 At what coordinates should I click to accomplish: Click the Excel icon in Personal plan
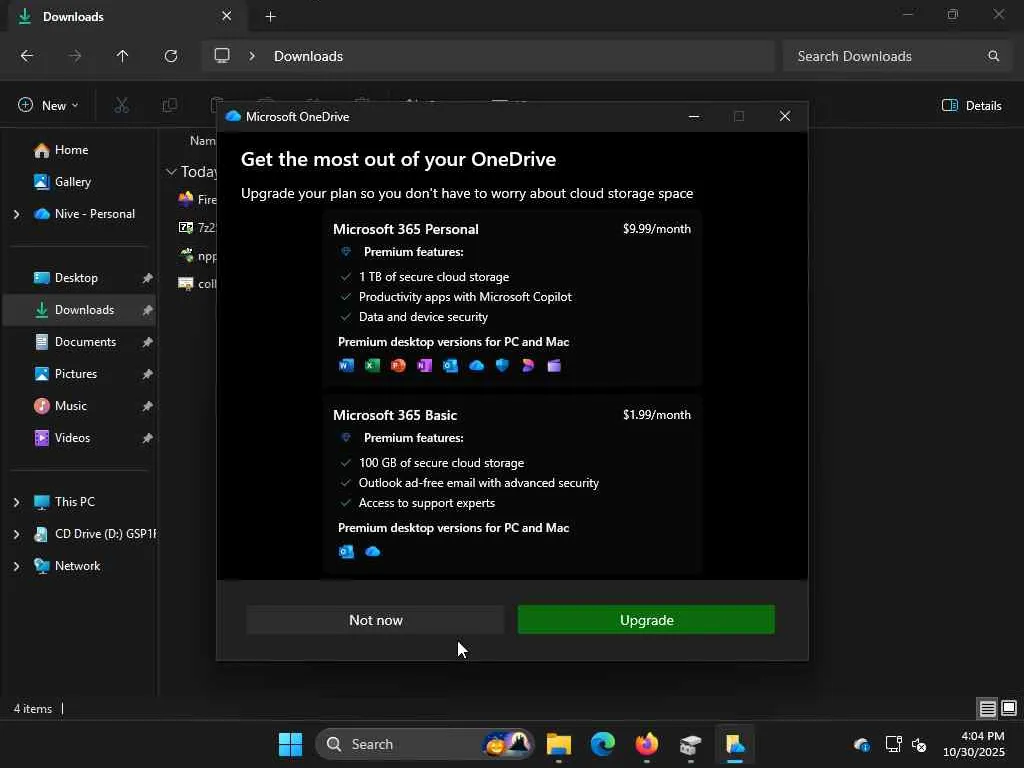[x=372, y=365]
